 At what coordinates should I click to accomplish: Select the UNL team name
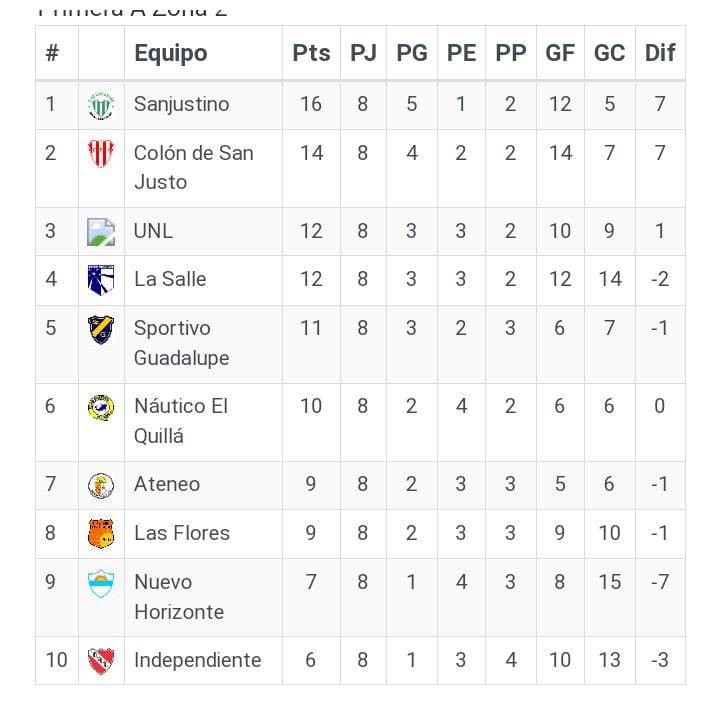pyautogui.click(x=153, y=230)
